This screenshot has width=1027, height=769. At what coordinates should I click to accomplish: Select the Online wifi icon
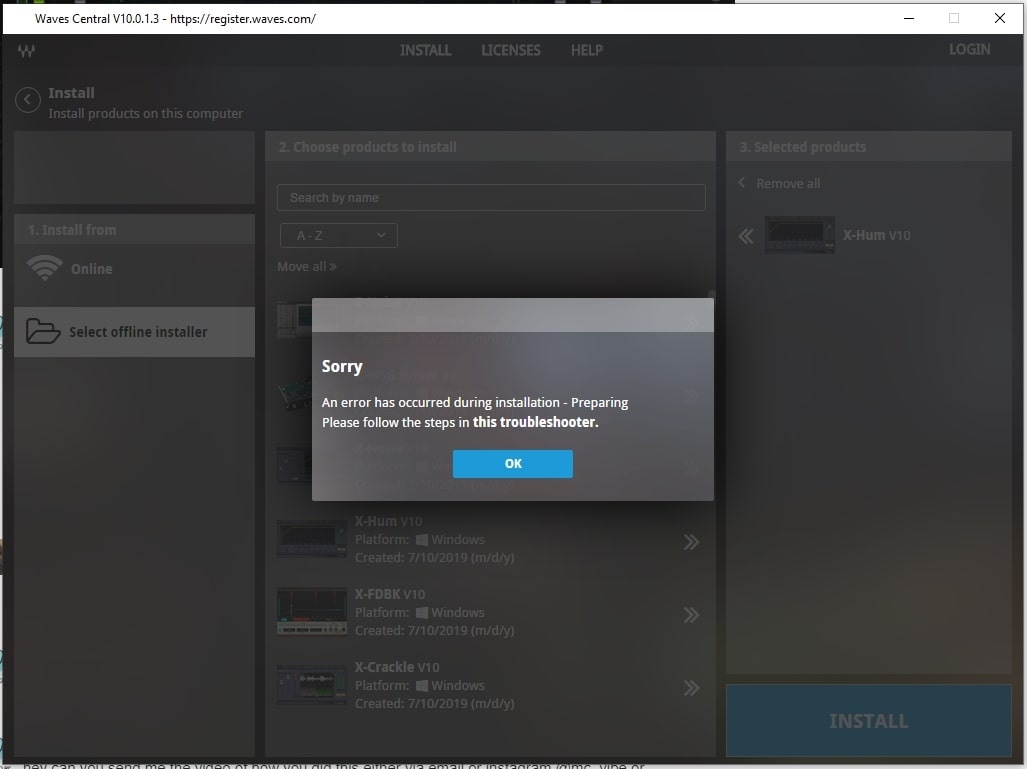pos(44,268)
